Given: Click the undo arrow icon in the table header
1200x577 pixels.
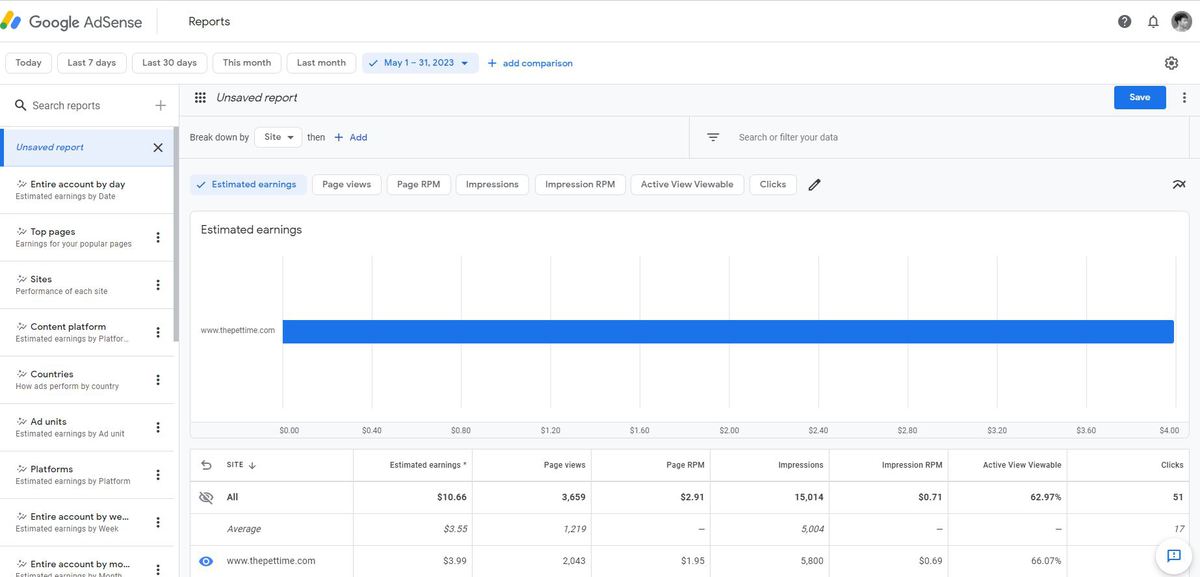Looking at the screenshot, I should tap(206, 465).
